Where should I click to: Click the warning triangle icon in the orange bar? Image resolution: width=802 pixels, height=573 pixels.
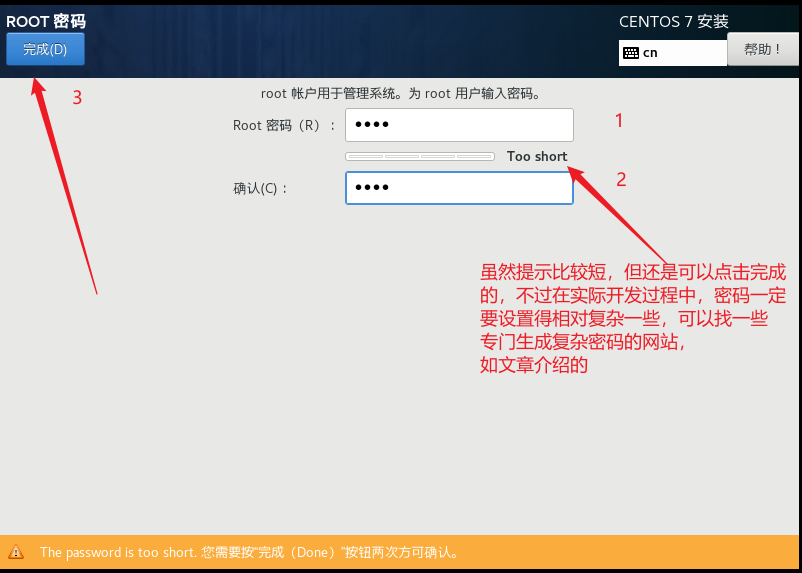point(16,552)
